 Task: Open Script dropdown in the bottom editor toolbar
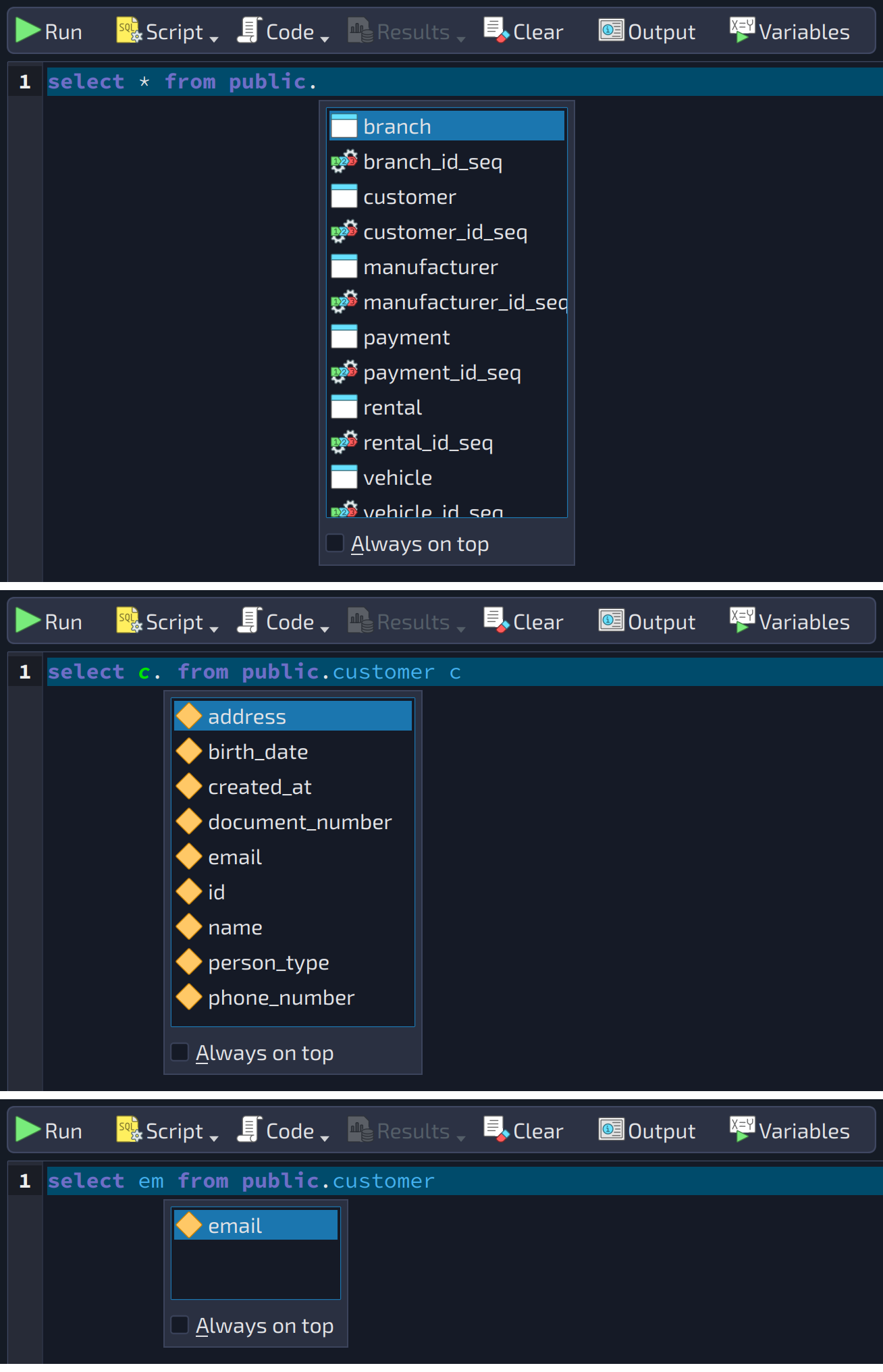click(167, 1130)
